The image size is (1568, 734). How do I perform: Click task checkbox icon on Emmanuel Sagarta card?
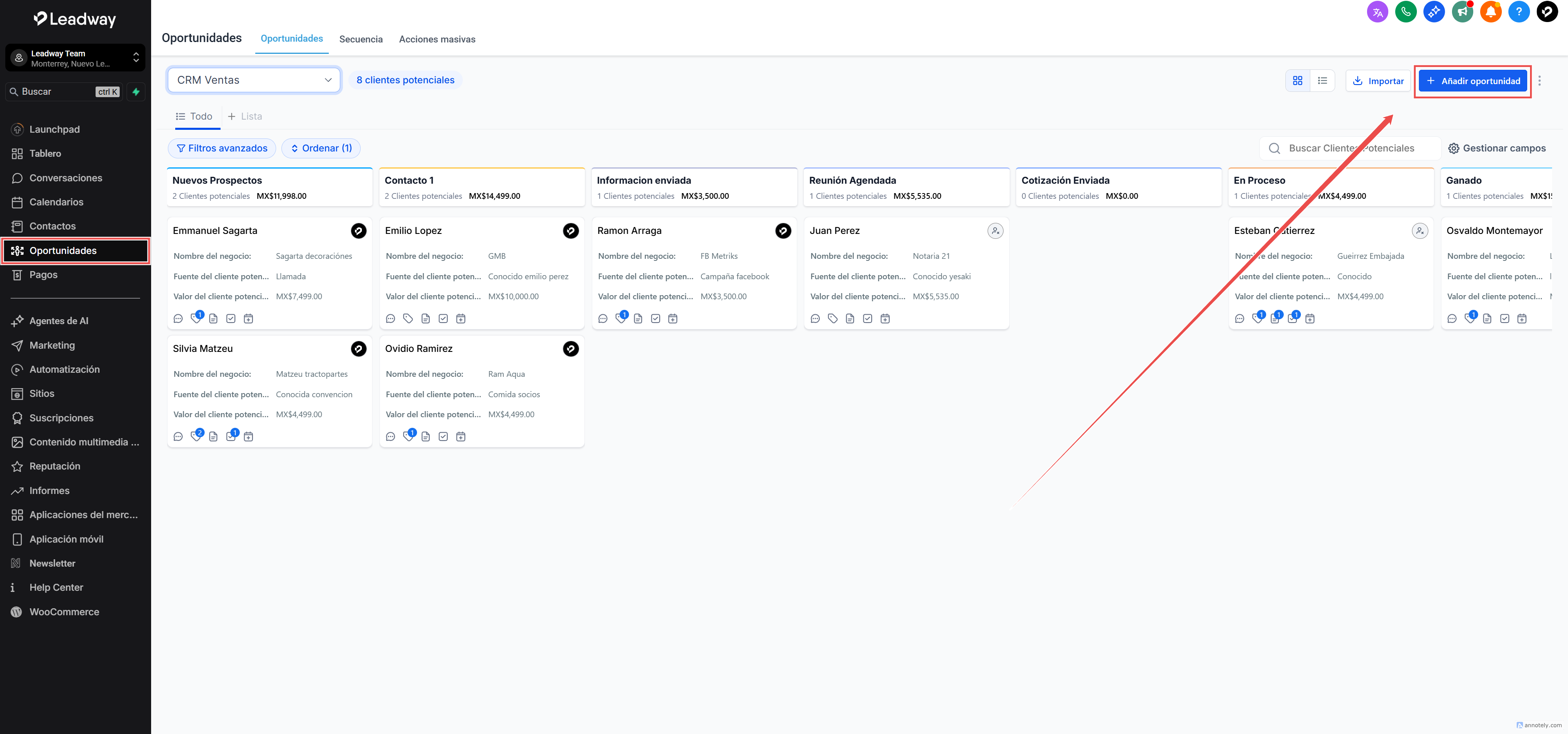pyautogui.click(x=231, y=318)
